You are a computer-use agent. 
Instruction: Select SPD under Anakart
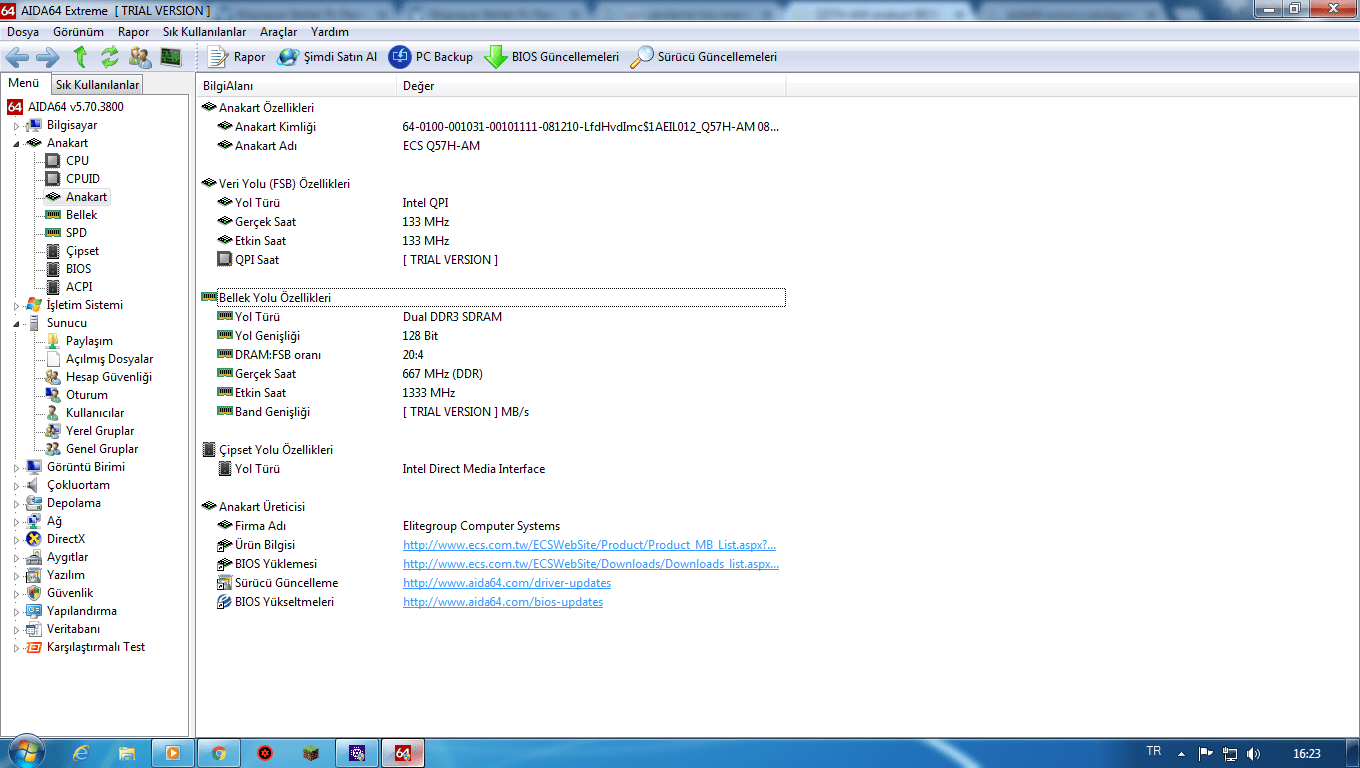tap(76, 233)
